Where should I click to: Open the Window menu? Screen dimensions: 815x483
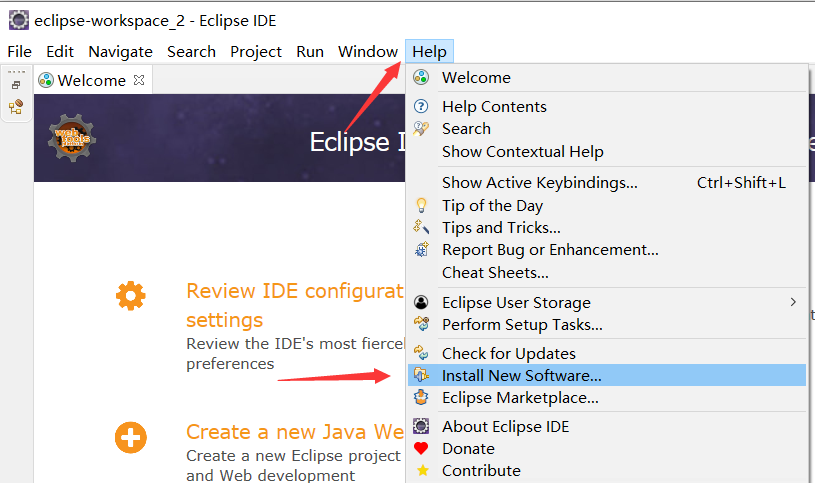click(367, 52)
